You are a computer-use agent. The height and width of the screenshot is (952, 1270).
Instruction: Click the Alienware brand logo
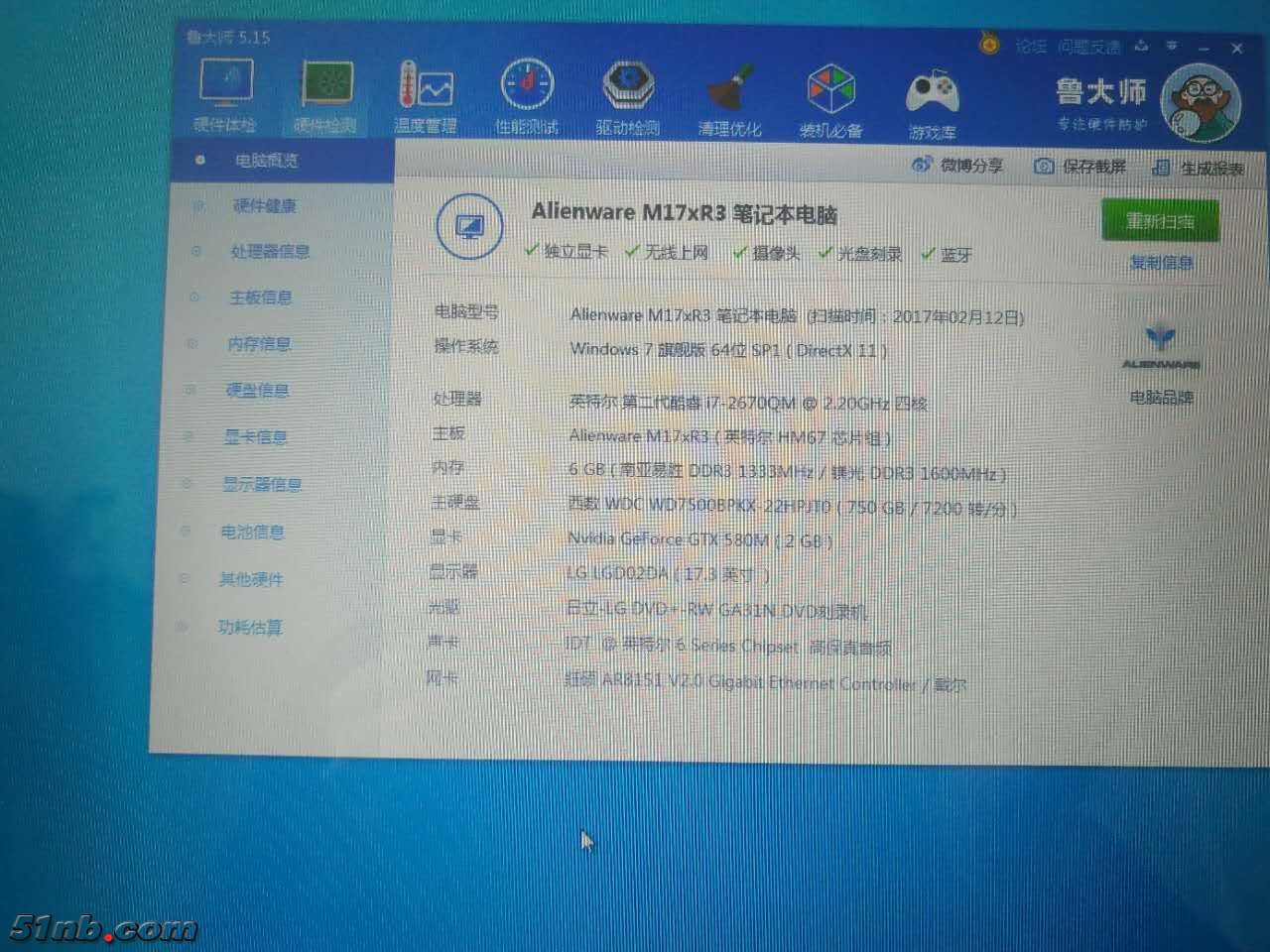1160,346
